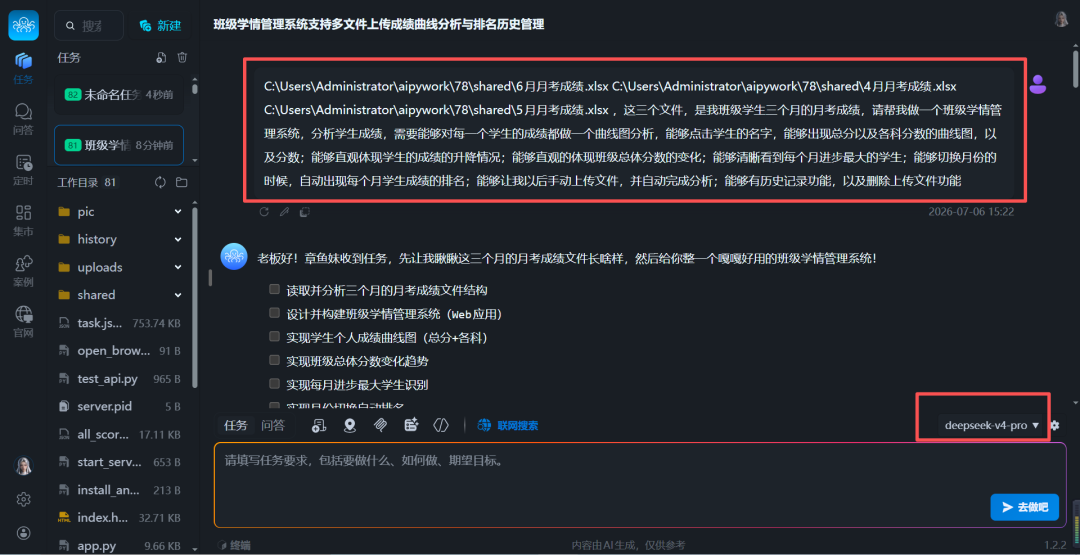The image size is (1080, 555).
Task: Open the task.js... file of 753.74 KB
Action: click(121, 323)
